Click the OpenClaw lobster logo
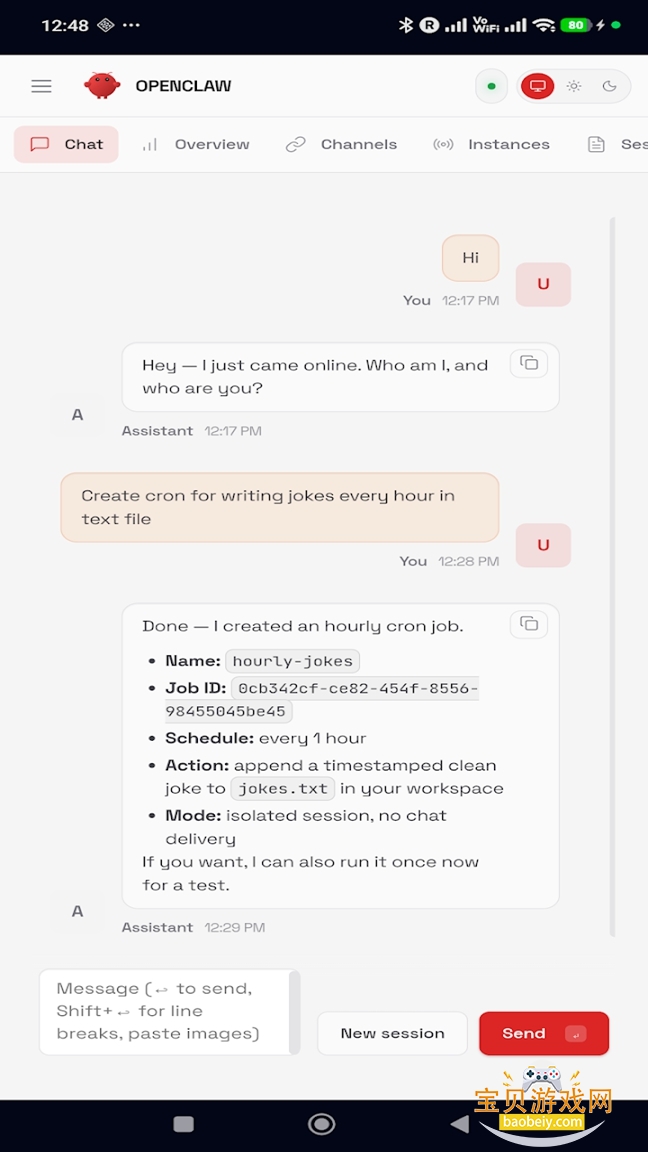 pos(103,85)
